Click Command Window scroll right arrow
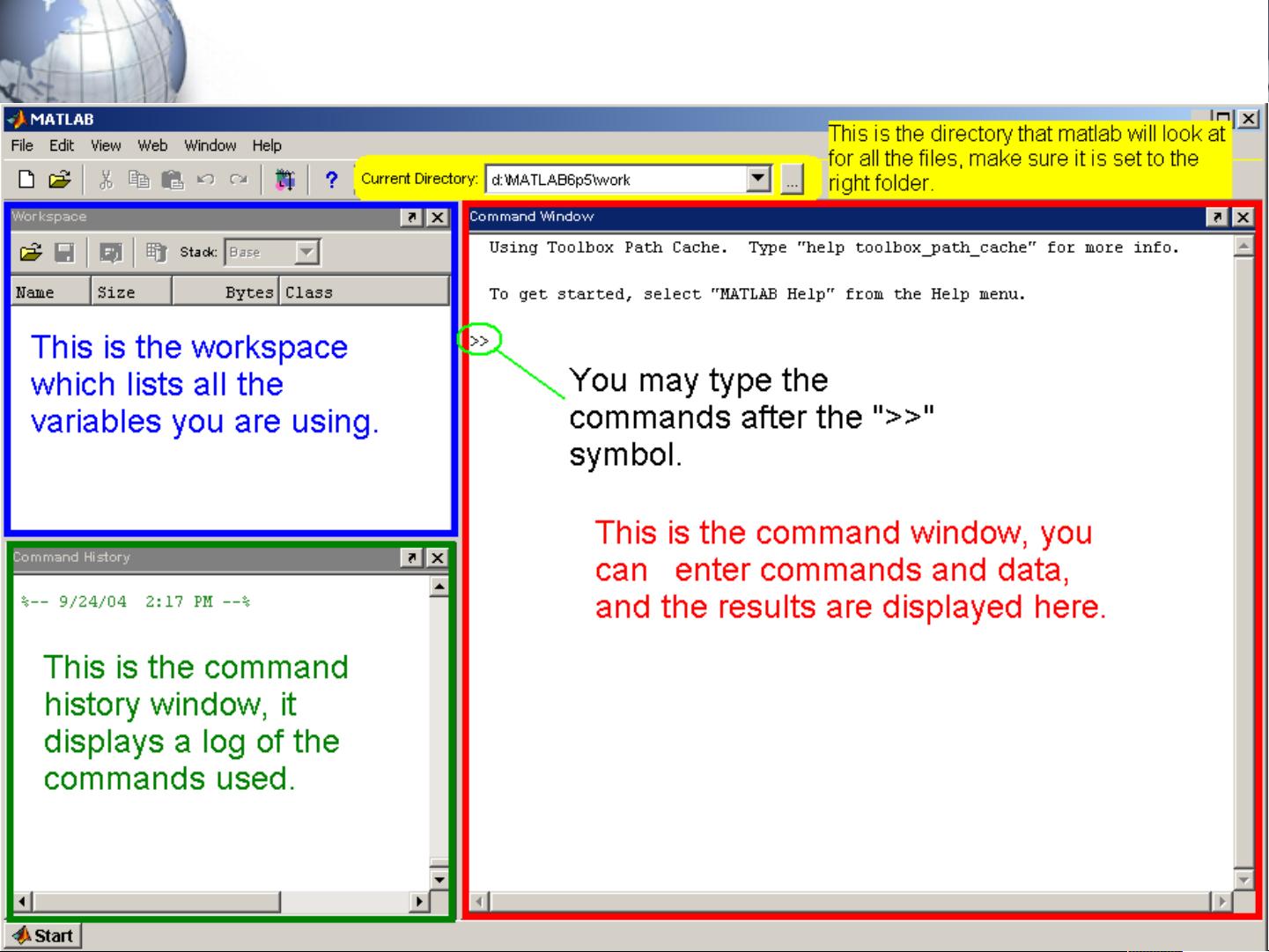This screenshot has height=952, width=1269. click(x=1221, y=901)
